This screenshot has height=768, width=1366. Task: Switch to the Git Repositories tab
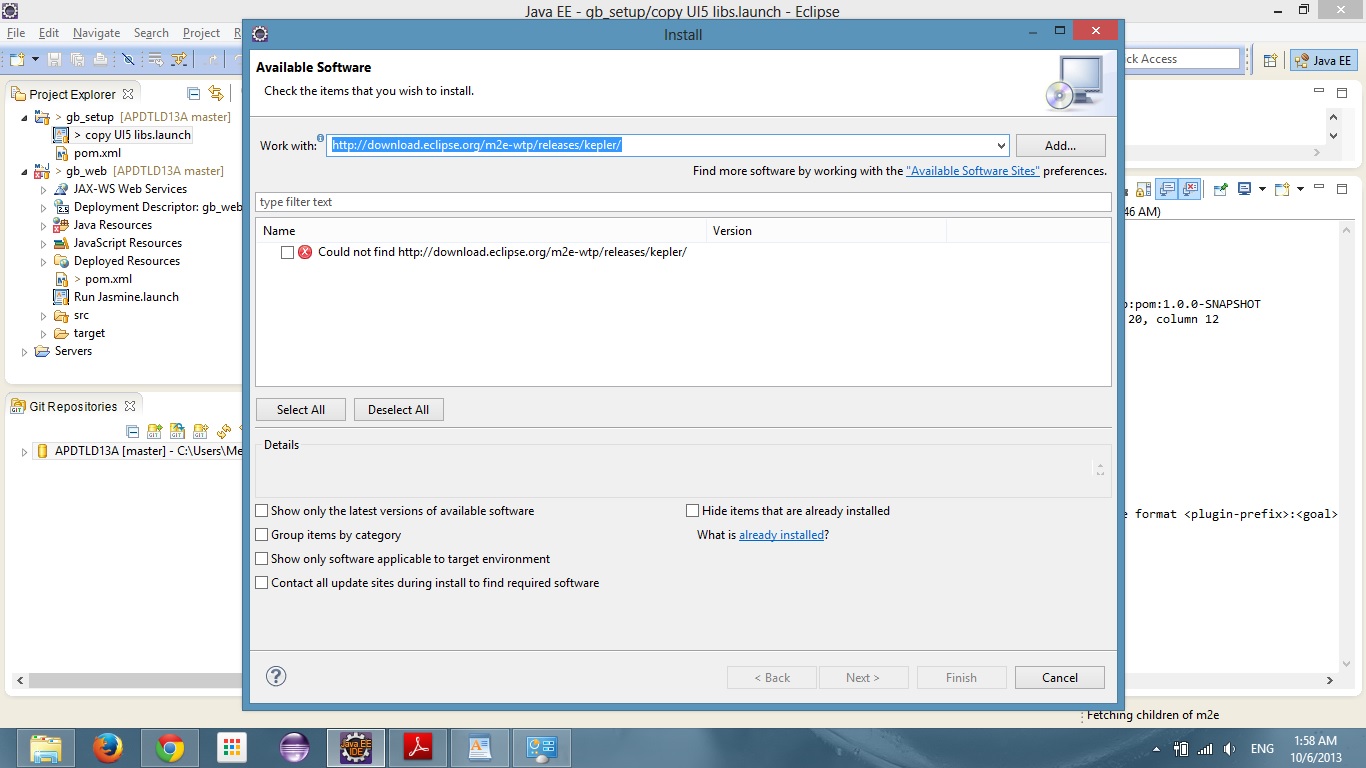coord(72,406)
